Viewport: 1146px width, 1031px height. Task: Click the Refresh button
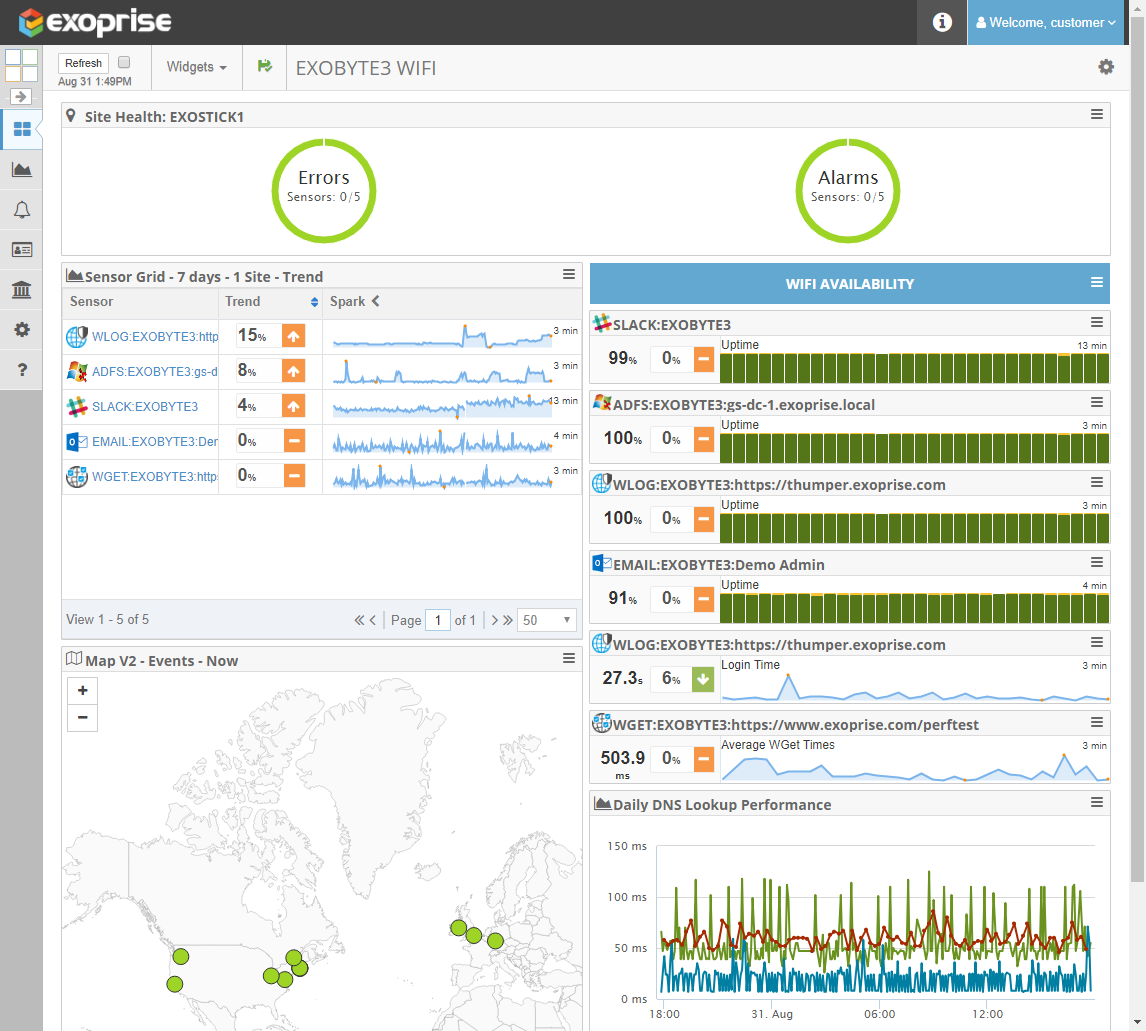click(83, 62)
